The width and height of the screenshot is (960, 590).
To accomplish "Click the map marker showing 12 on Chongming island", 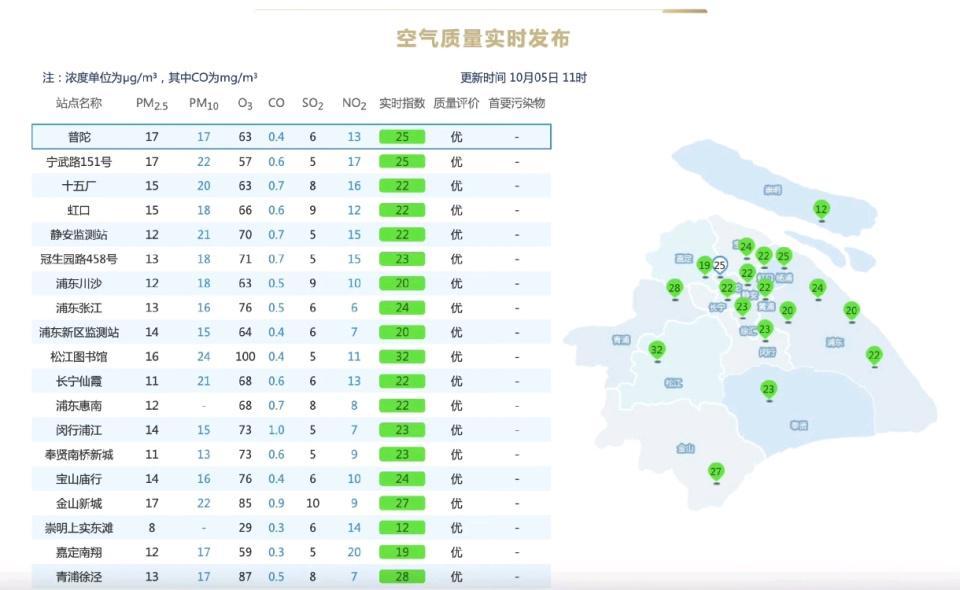I will click(x=821, y=209).
